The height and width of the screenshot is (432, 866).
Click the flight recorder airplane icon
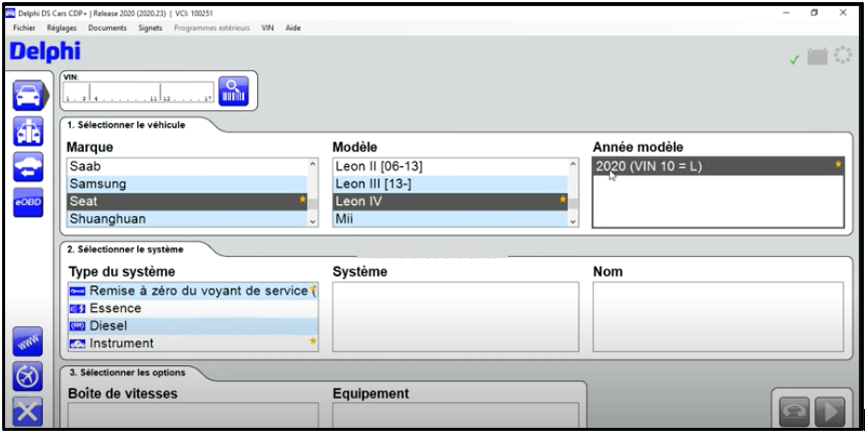point(28,377)
